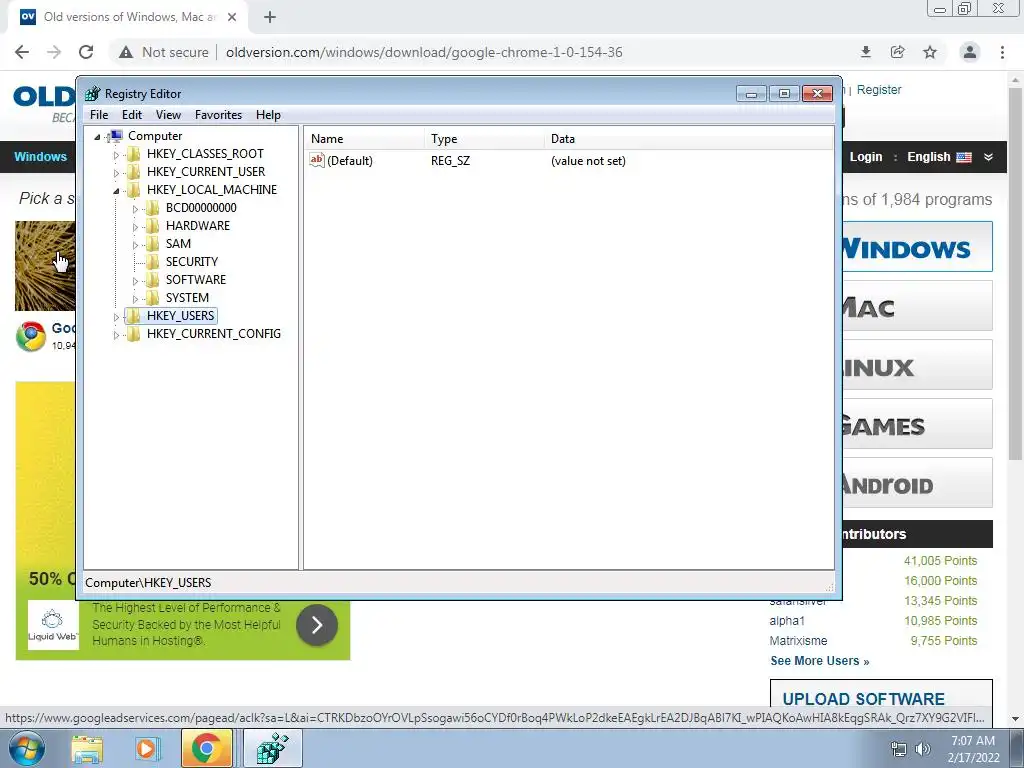Expand HKEY_CLASSES_ROOT node
Screen dimensions: 1024x768
116,155
